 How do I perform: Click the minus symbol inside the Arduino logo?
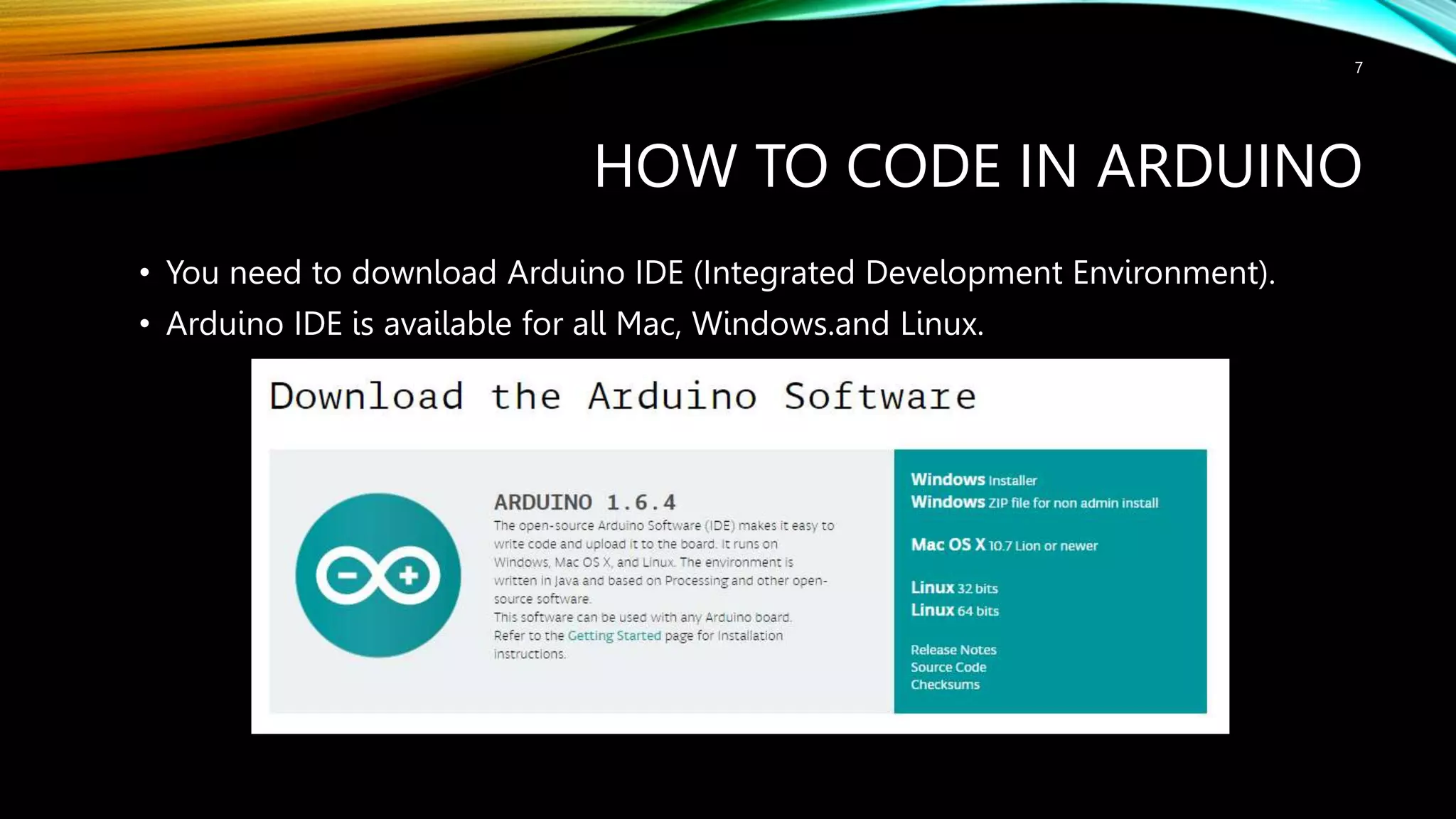[x=347, y=574]
